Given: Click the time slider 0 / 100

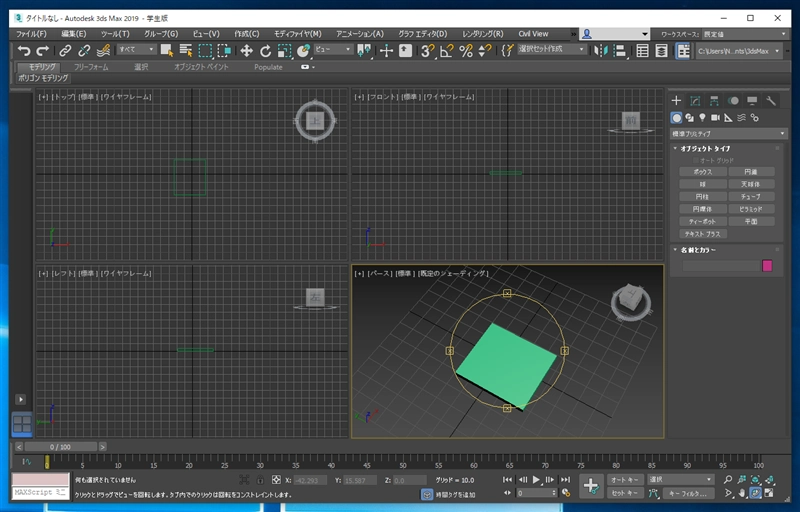Looking at the screenshot, I should (x=60, y=447).
